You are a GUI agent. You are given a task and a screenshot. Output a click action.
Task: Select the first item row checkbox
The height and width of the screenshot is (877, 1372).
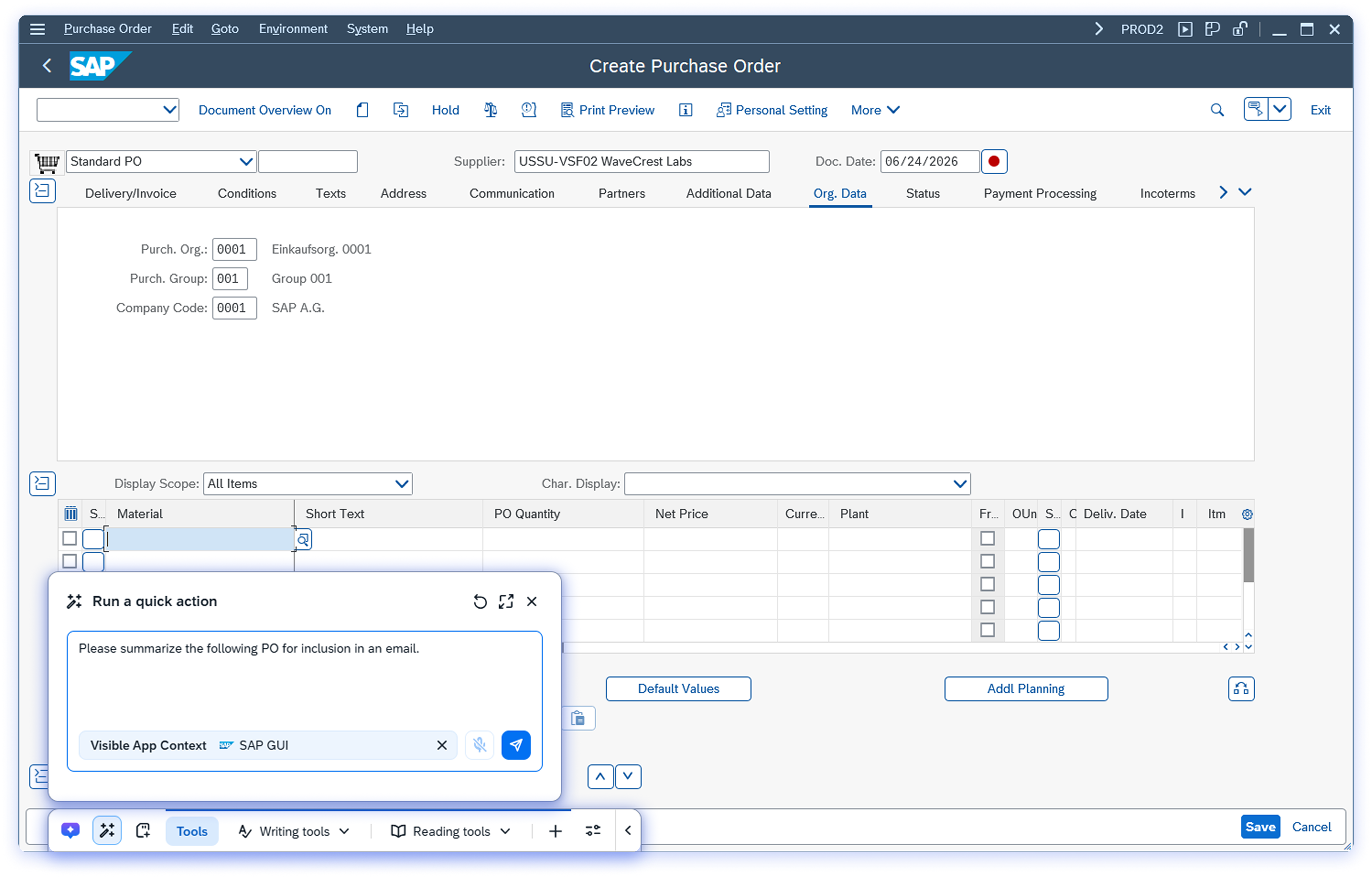[x=70, y=539]
